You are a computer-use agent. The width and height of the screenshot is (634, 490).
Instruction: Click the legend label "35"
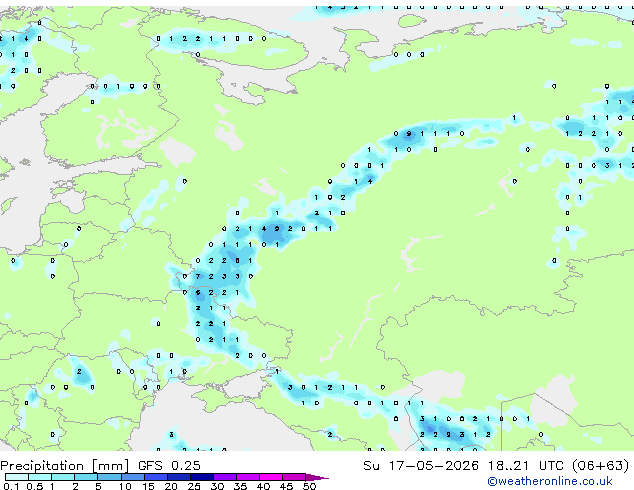pyautogui.click(x=240, y=486)
